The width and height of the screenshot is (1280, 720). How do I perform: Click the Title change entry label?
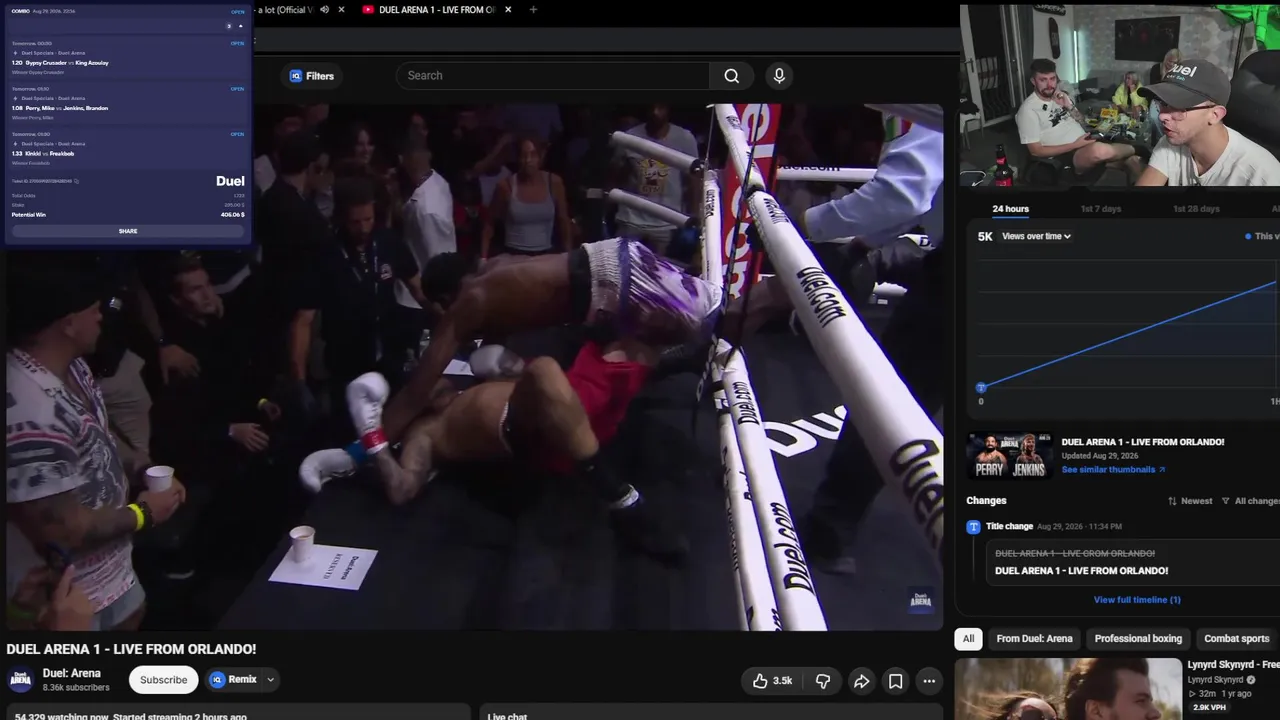1009,527
